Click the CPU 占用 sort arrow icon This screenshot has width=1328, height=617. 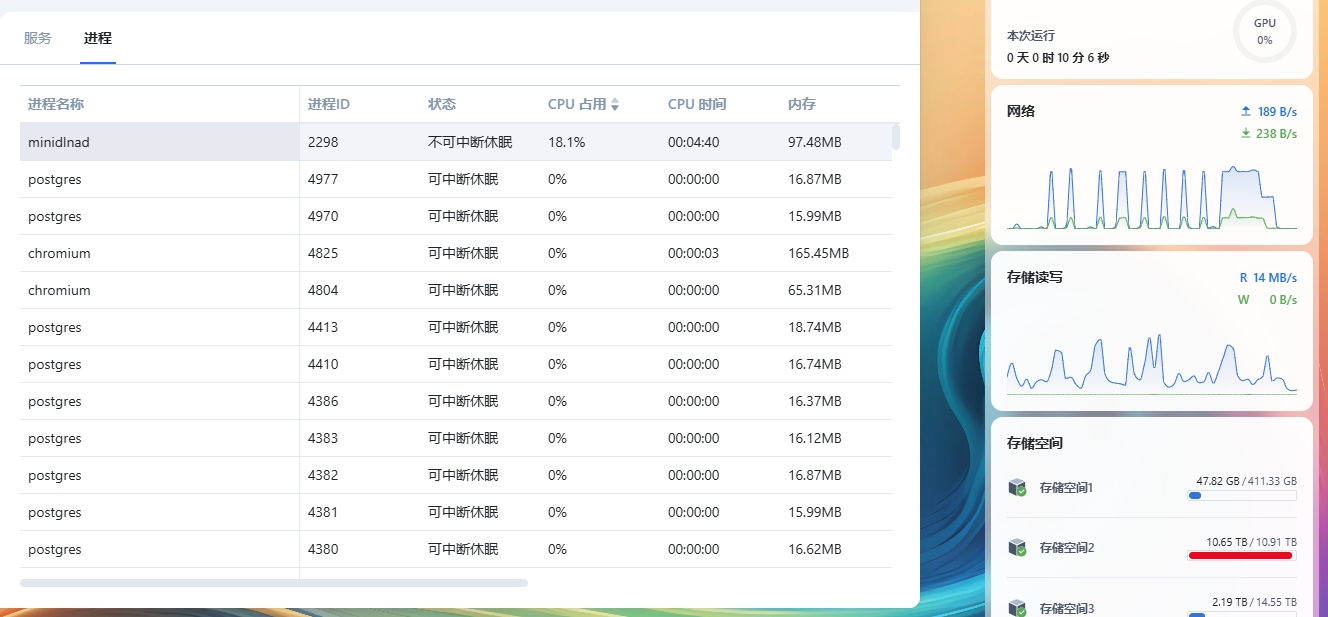tap(615, 104)
